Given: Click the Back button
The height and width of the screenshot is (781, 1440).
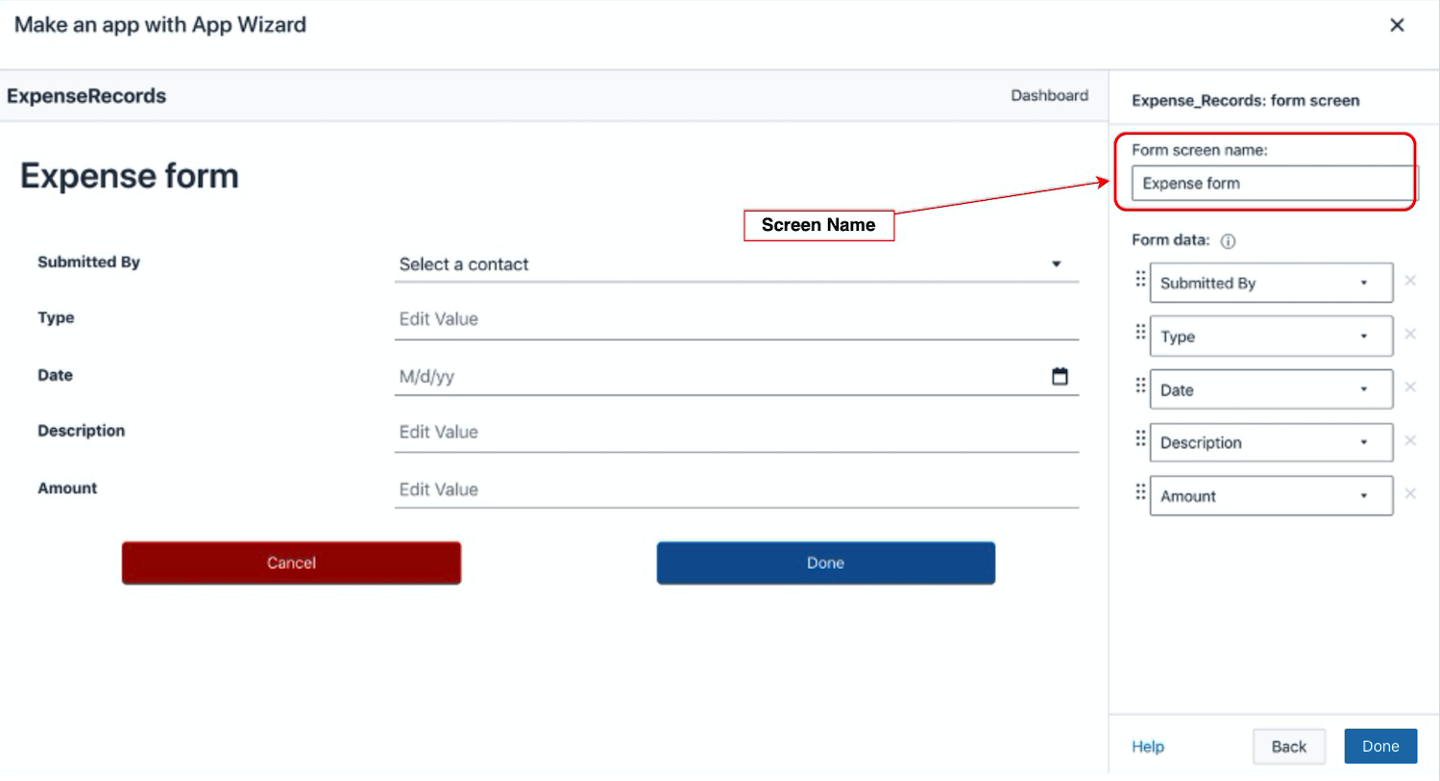Looking at the screenshot, I should (1289, 747).
